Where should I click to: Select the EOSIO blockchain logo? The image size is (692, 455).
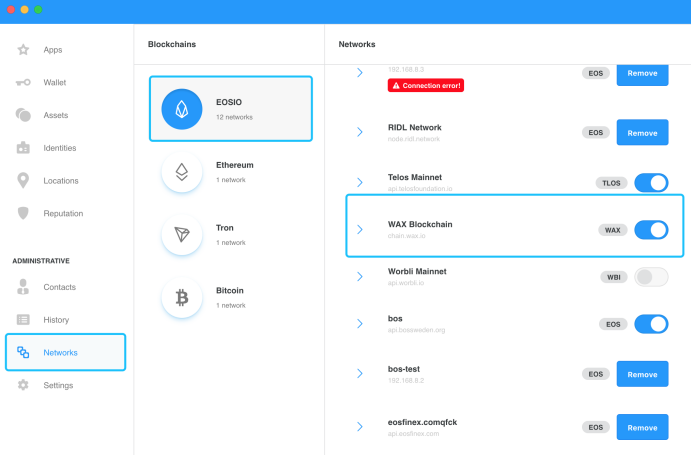tap(182, 109)
